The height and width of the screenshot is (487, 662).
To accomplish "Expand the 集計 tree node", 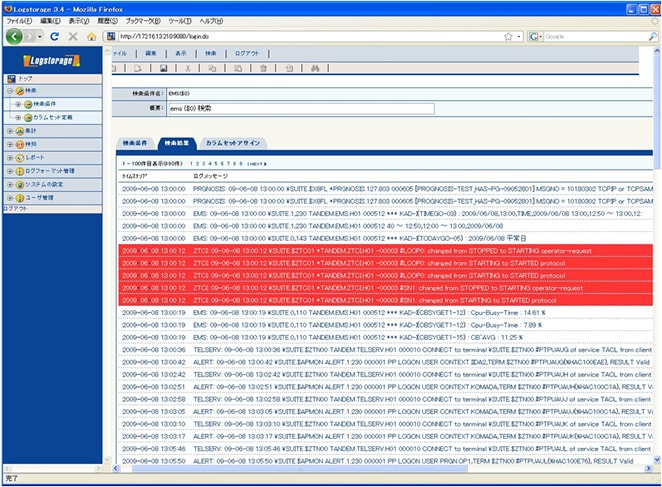I will pos(9,130).
